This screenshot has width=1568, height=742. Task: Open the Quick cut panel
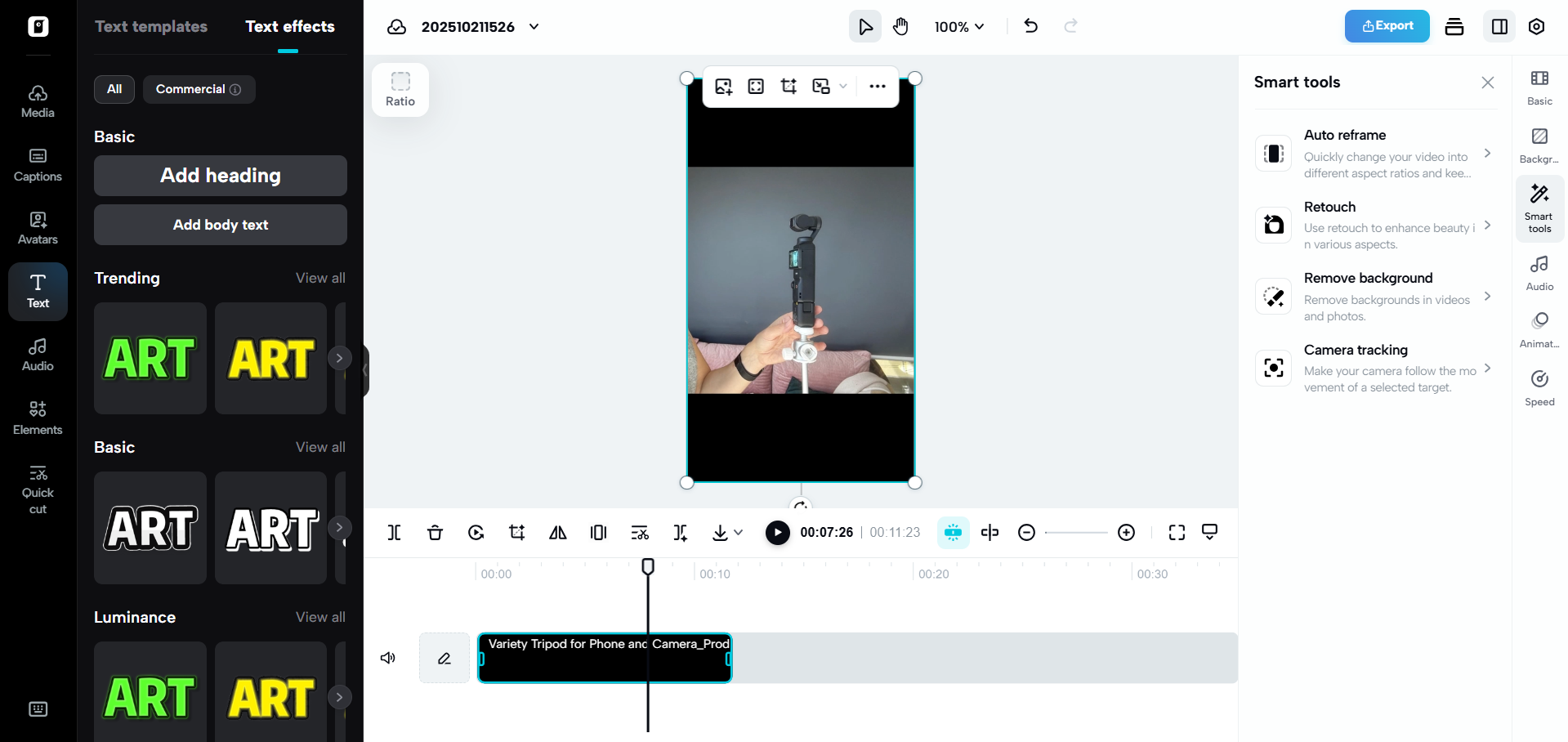pyautogui.click(x=38, y=488)
